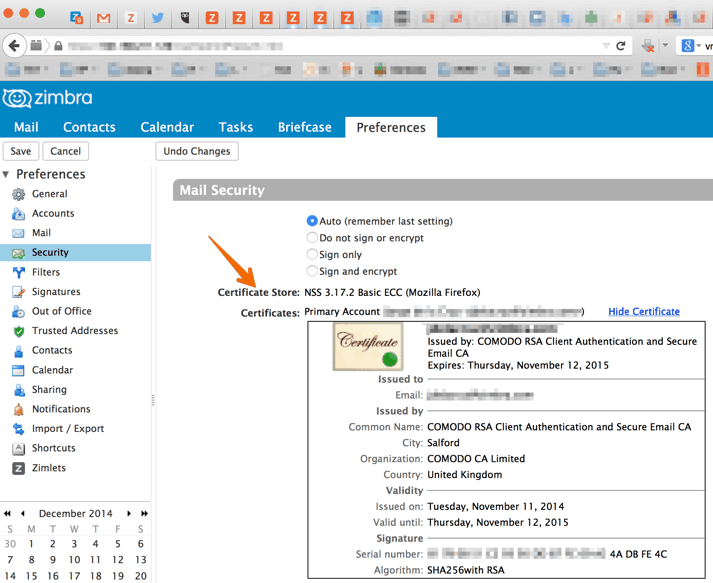Open the Twitter pinned tab
The width and height of the screenshot is (713, 583).
(158, 18)
